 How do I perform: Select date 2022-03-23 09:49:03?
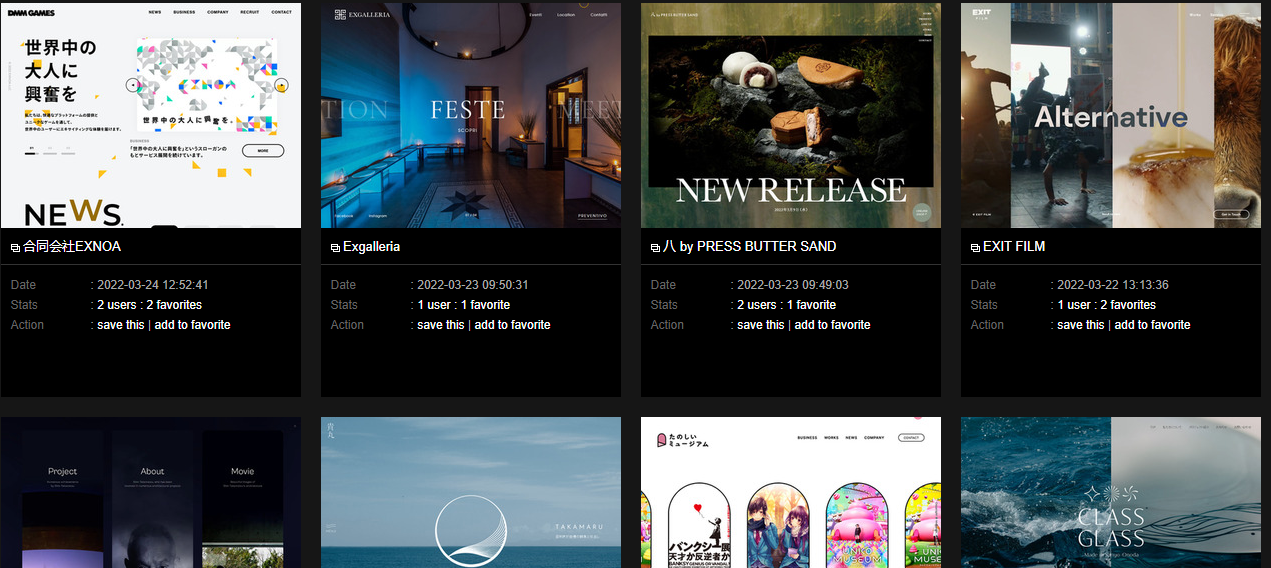coord(793,285)
